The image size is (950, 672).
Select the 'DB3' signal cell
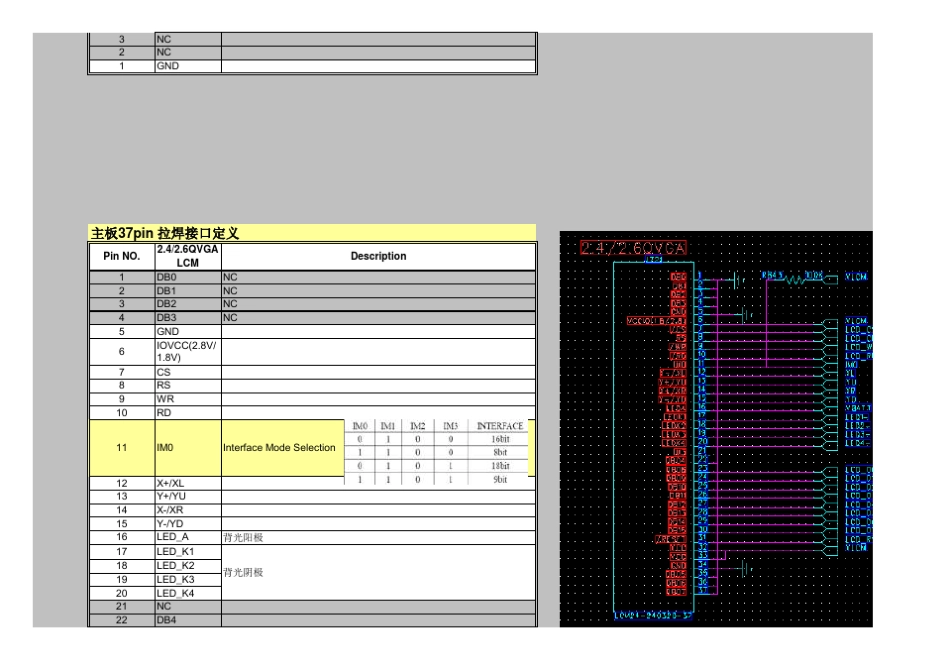click(x=188, y=318)
